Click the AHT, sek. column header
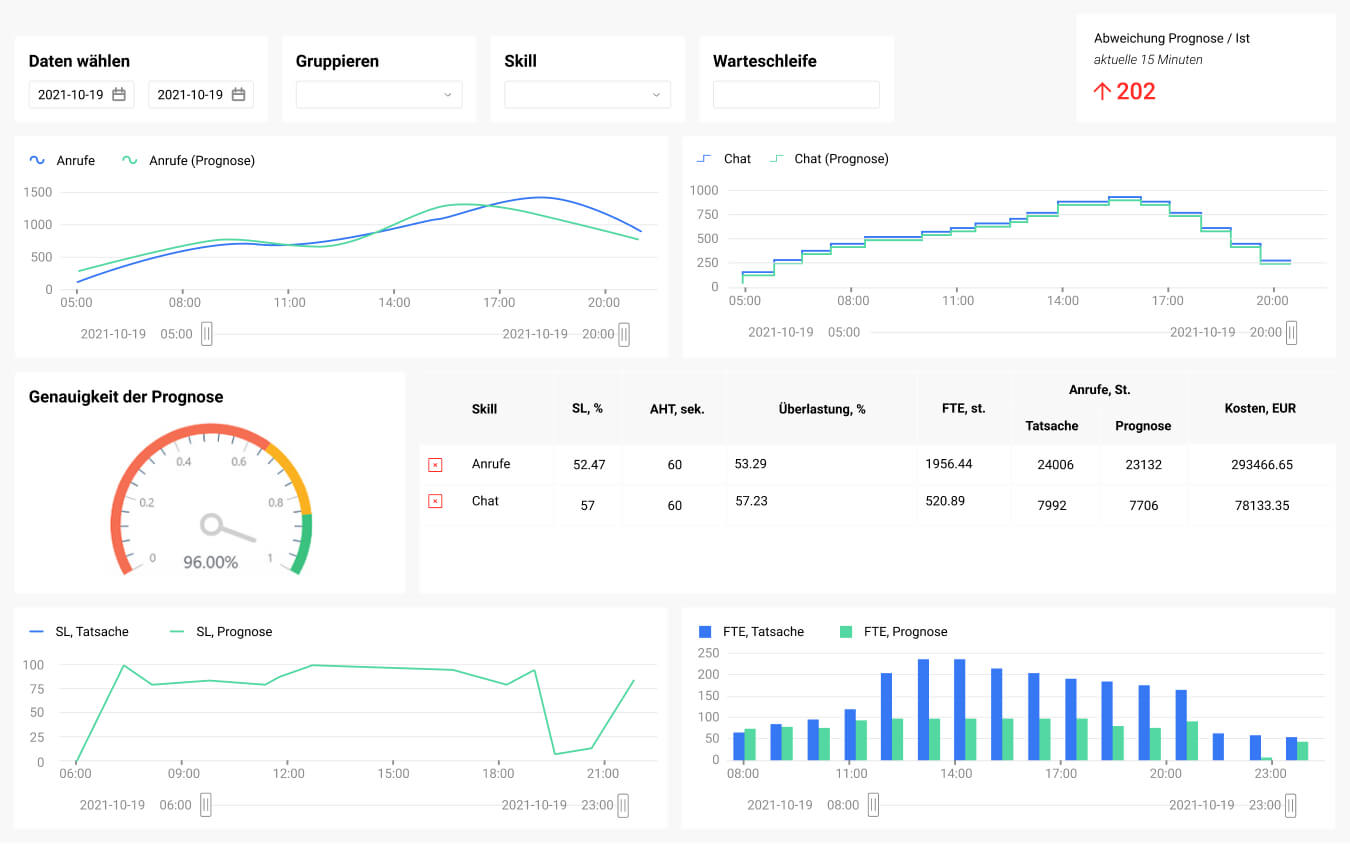 675,409
